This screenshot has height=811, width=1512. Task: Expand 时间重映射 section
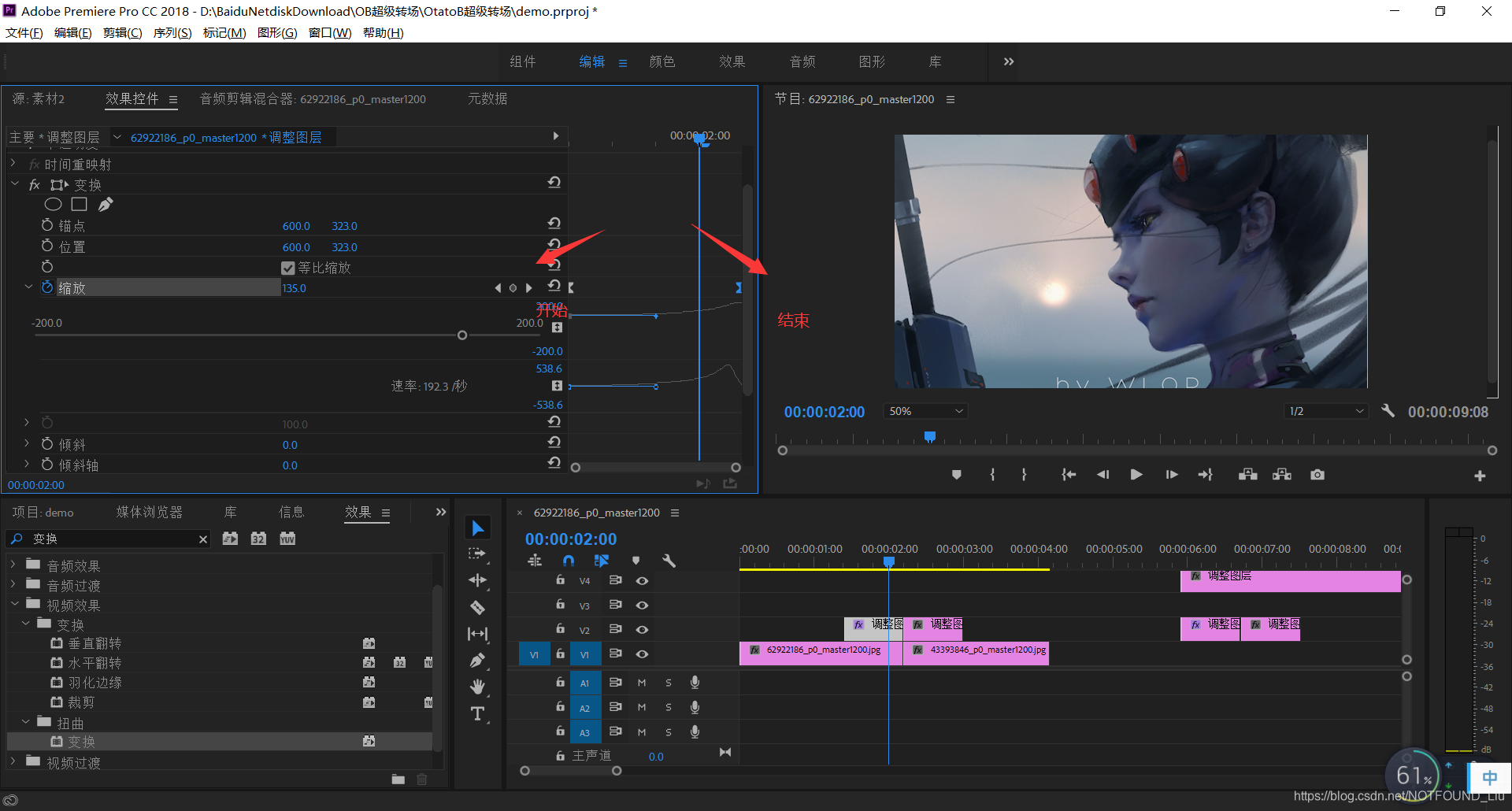pyautogui.click(x=13, y=164)
